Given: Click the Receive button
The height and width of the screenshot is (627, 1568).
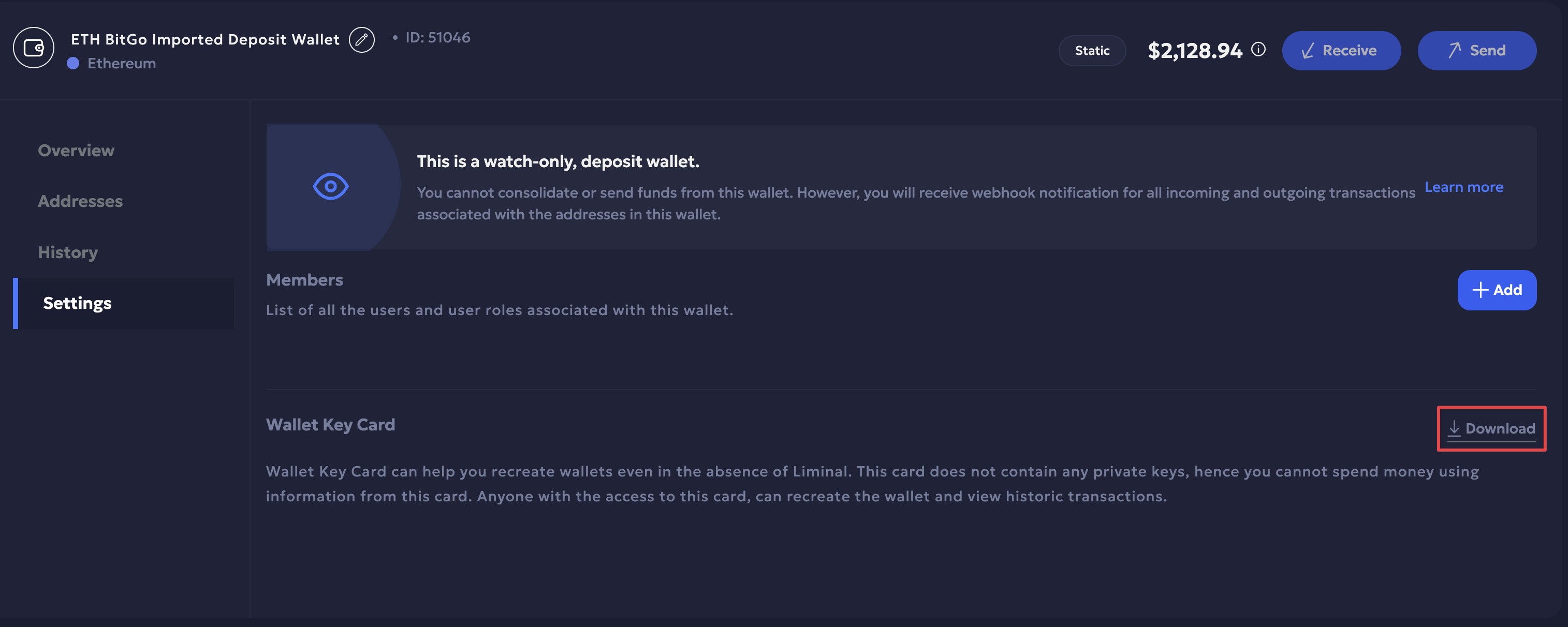Looking at the screenshot, I should tap(1341, 51).
